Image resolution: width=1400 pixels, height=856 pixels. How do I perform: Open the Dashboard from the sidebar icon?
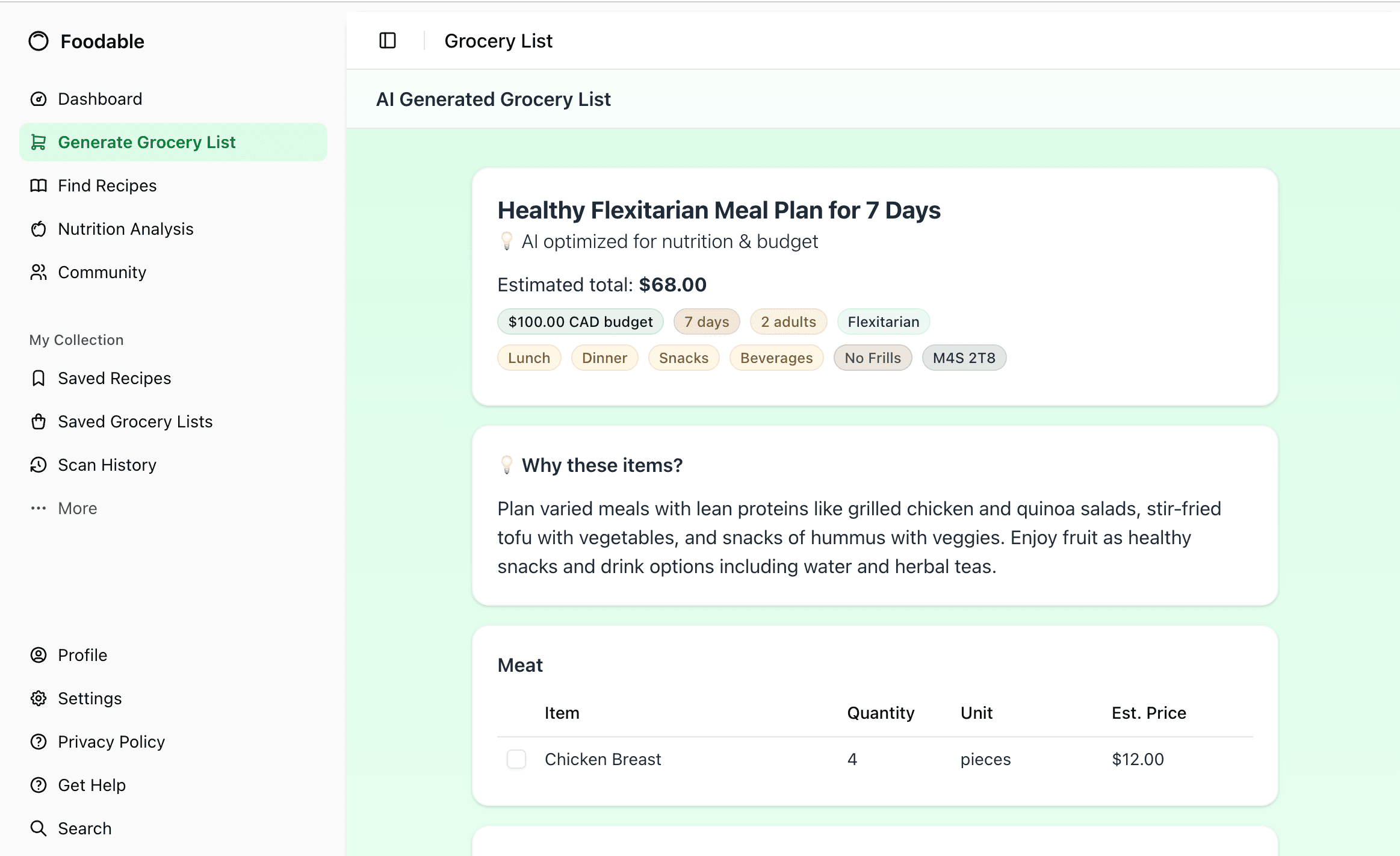click(x=39, y=99)
